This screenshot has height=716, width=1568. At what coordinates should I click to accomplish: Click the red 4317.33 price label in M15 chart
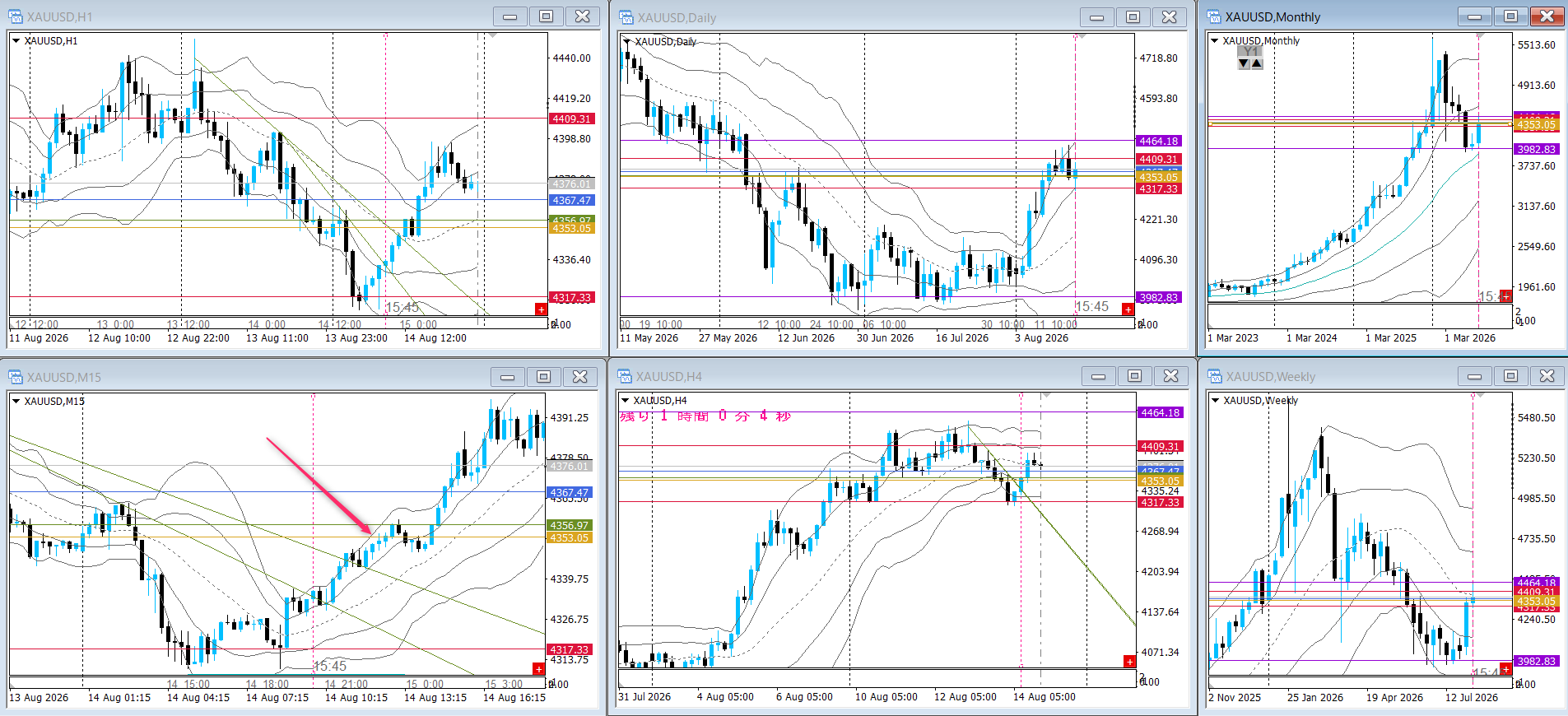point(570,649)
